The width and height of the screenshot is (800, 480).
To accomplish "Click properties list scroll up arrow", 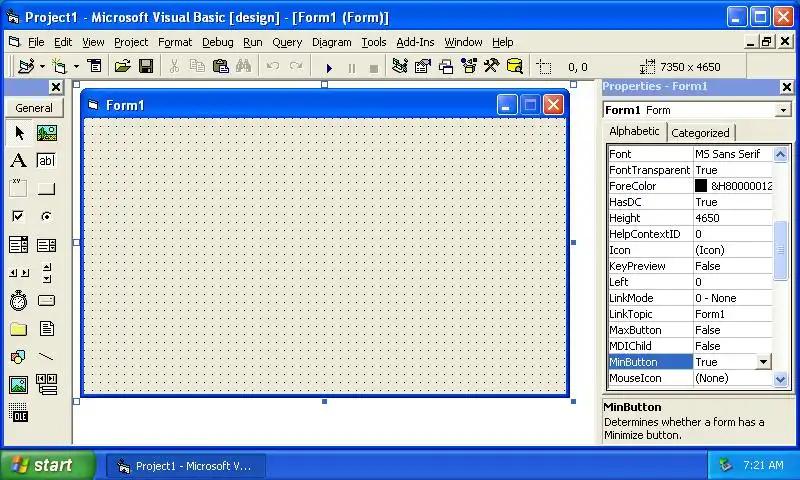I will (x=781, y=154).
